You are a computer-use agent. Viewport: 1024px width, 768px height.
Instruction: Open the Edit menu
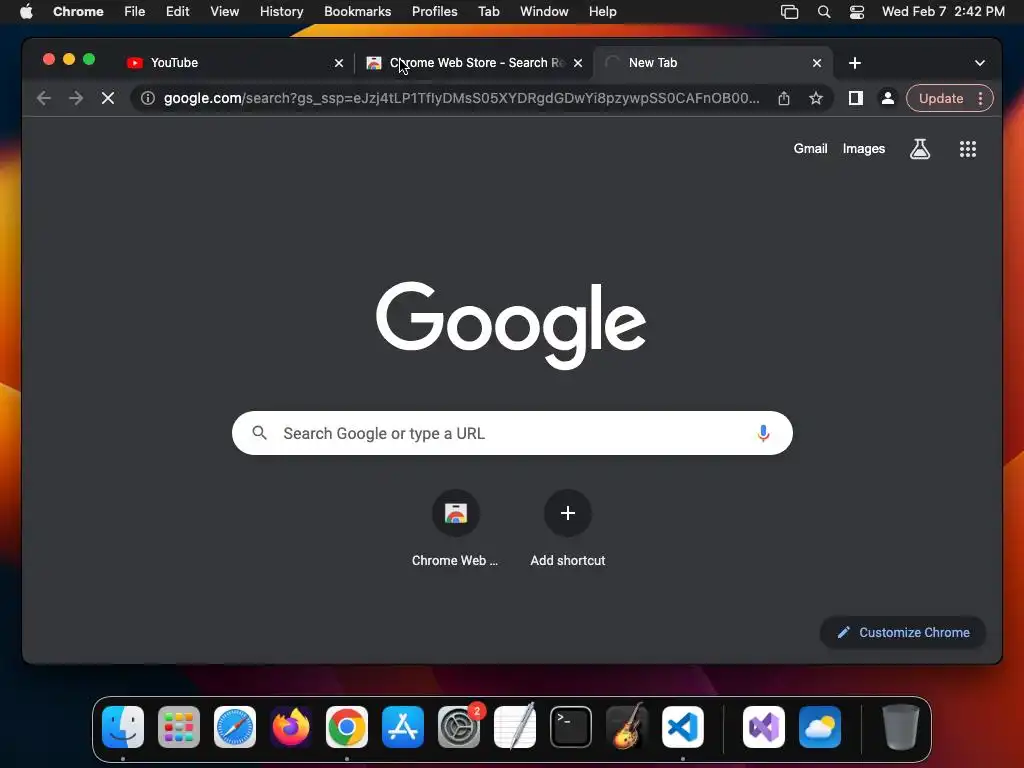coord(177,11)
